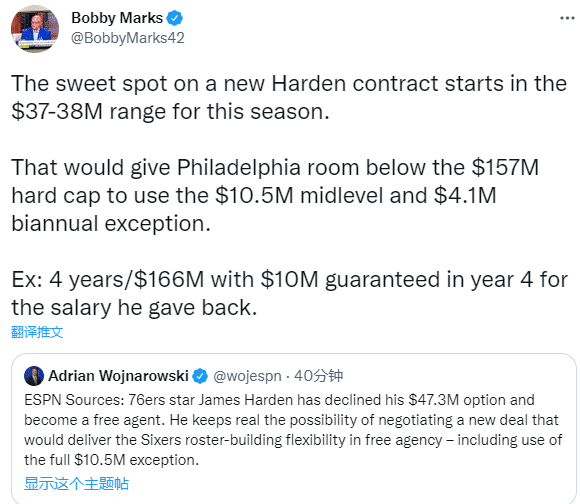Click the 40分钟 timestamp
The height and width of the screenshot is (504, 580).
[318, 376]
